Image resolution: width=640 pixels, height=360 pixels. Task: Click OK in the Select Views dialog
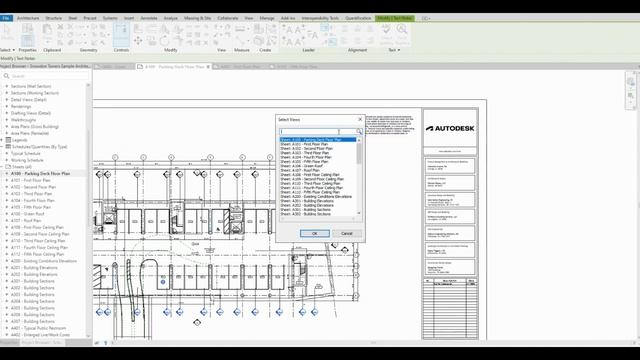pos(315,233)
